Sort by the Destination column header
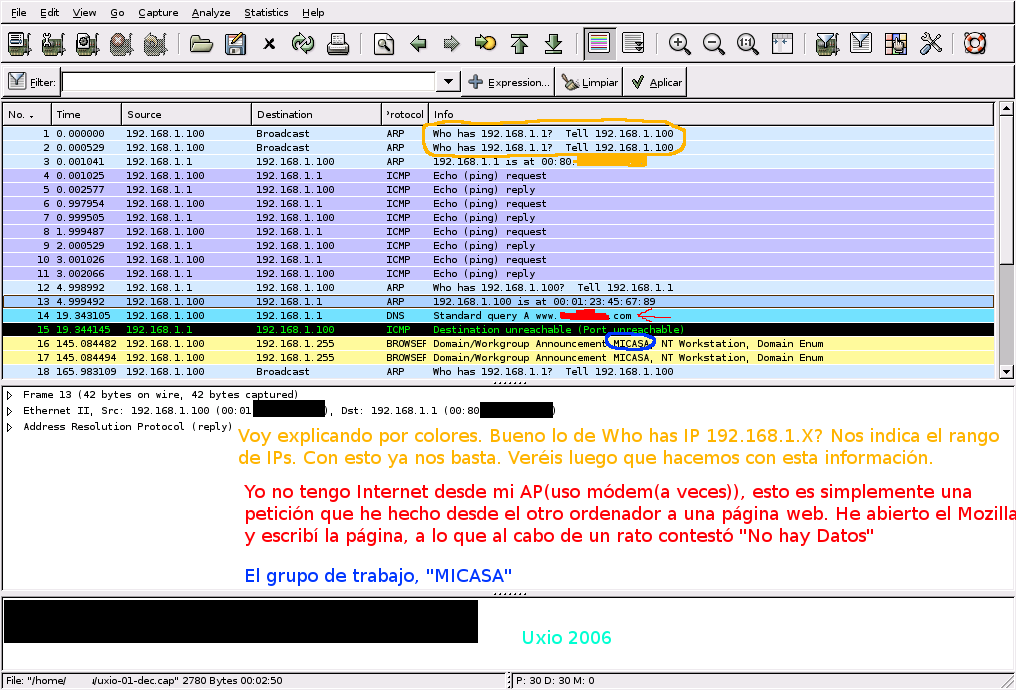Image resolution: width=1016 pixels, height=690 pixels. [x=317, y=115]
